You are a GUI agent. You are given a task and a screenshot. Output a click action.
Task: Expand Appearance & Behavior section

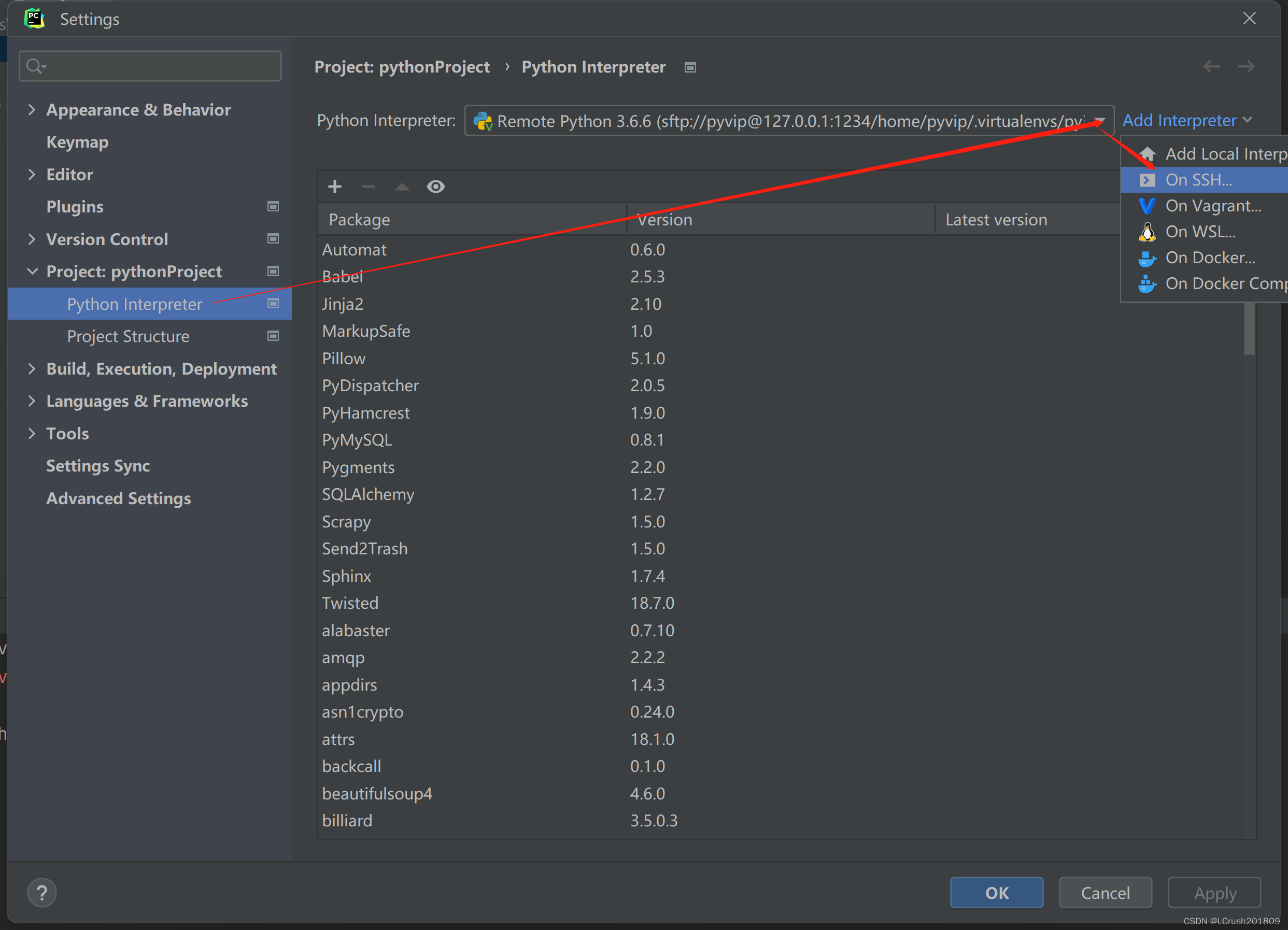pyautogui.click(x=32, y=109)
